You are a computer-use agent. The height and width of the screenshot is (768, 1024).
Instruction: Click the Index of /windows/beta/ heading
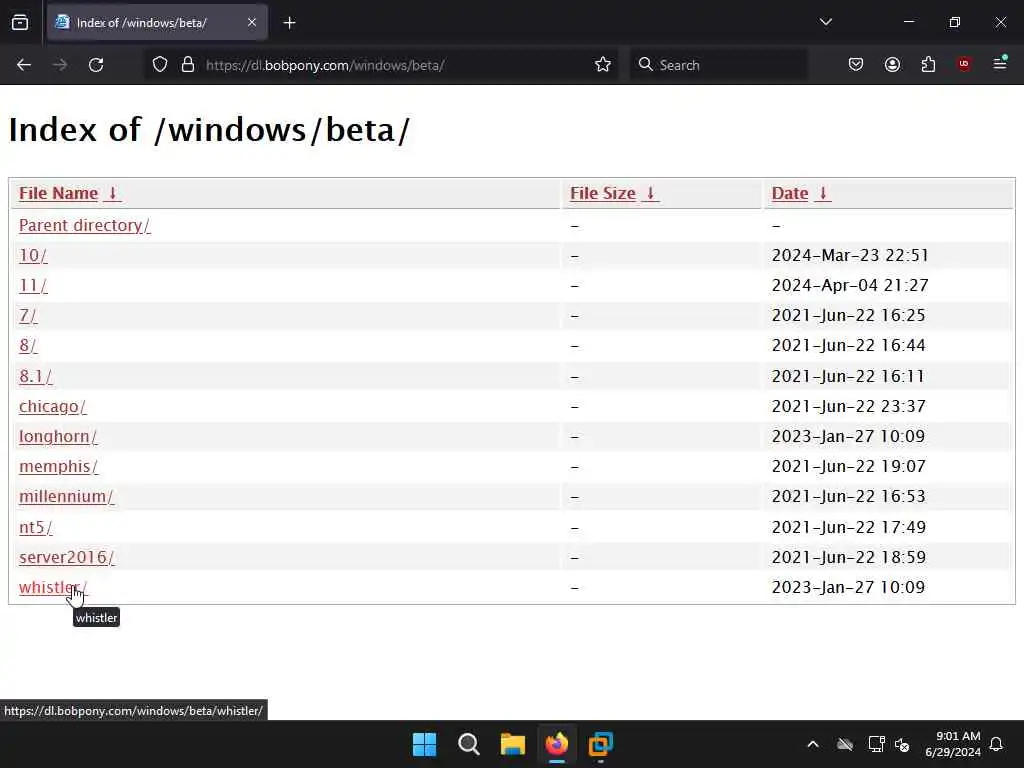[209, 129]
